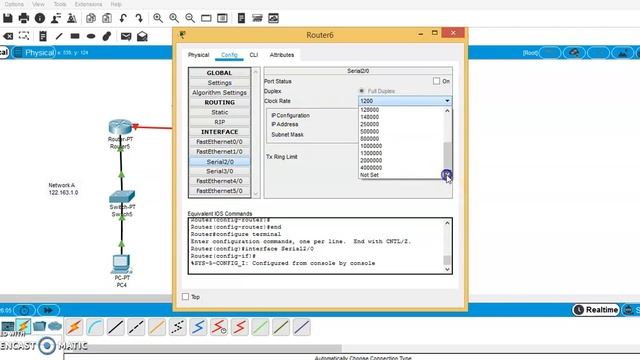Select the Draw Ellipse tool
This screenshot has width=640, height=360.
coord(91,36)
